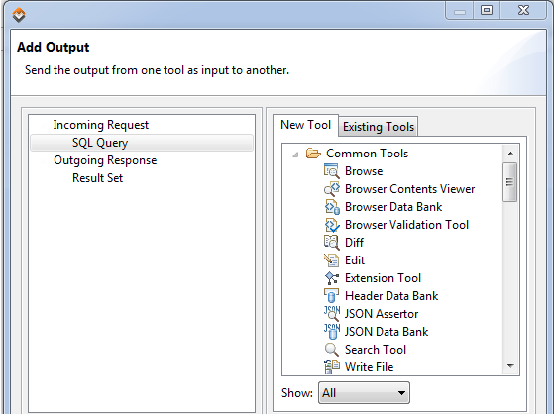Select Result Set under Outgoing Response
554x414 pixels.
98,178
